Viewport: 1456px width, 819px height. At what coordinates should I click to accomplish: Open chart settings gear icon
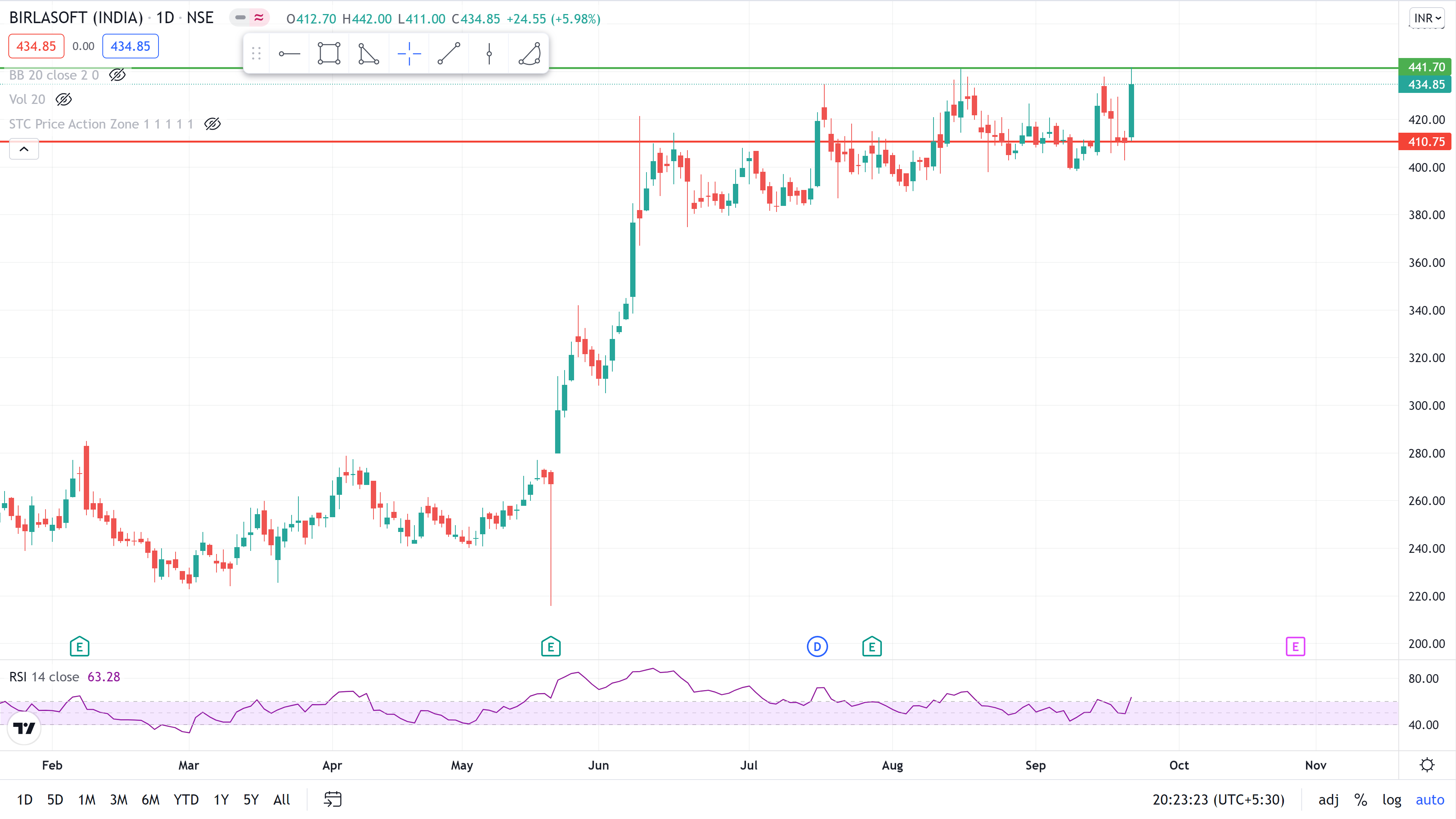[x=1426, y=765]
